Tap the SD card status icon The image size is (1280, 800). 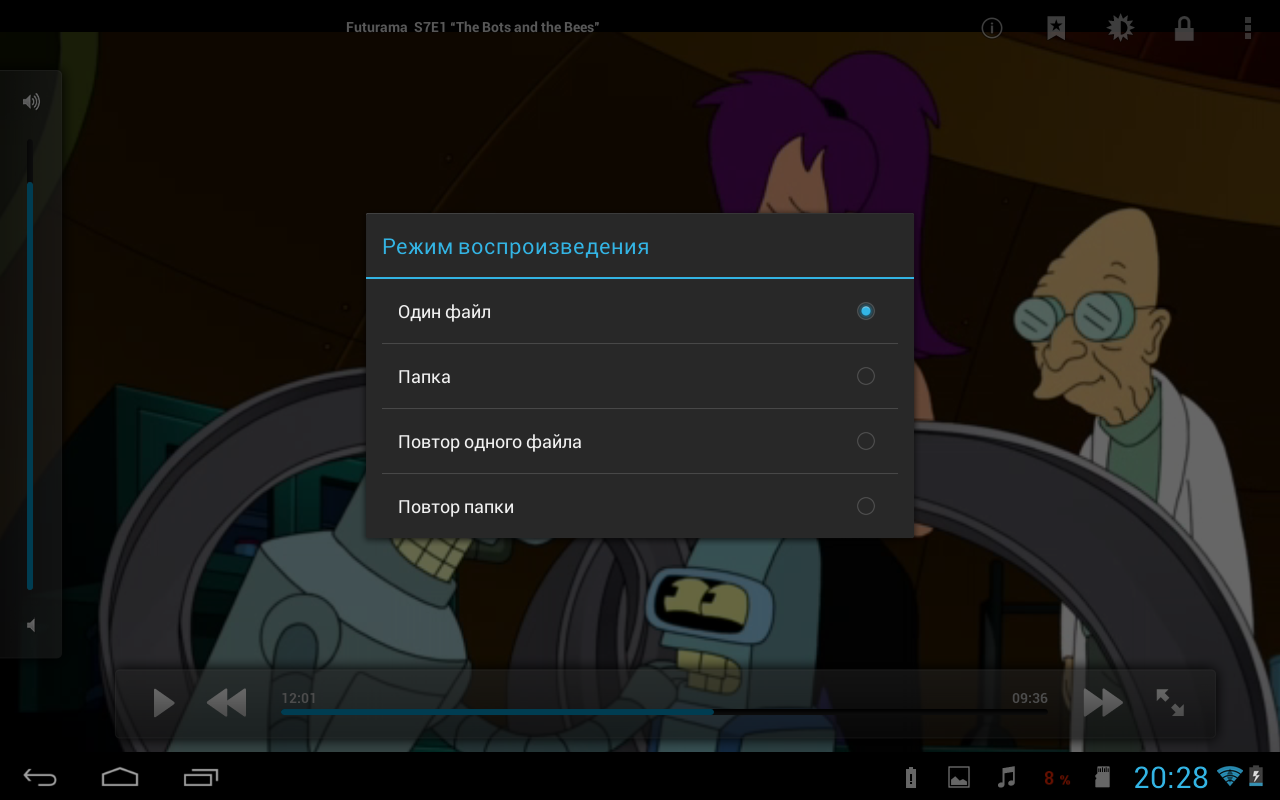click(1104, 777)
